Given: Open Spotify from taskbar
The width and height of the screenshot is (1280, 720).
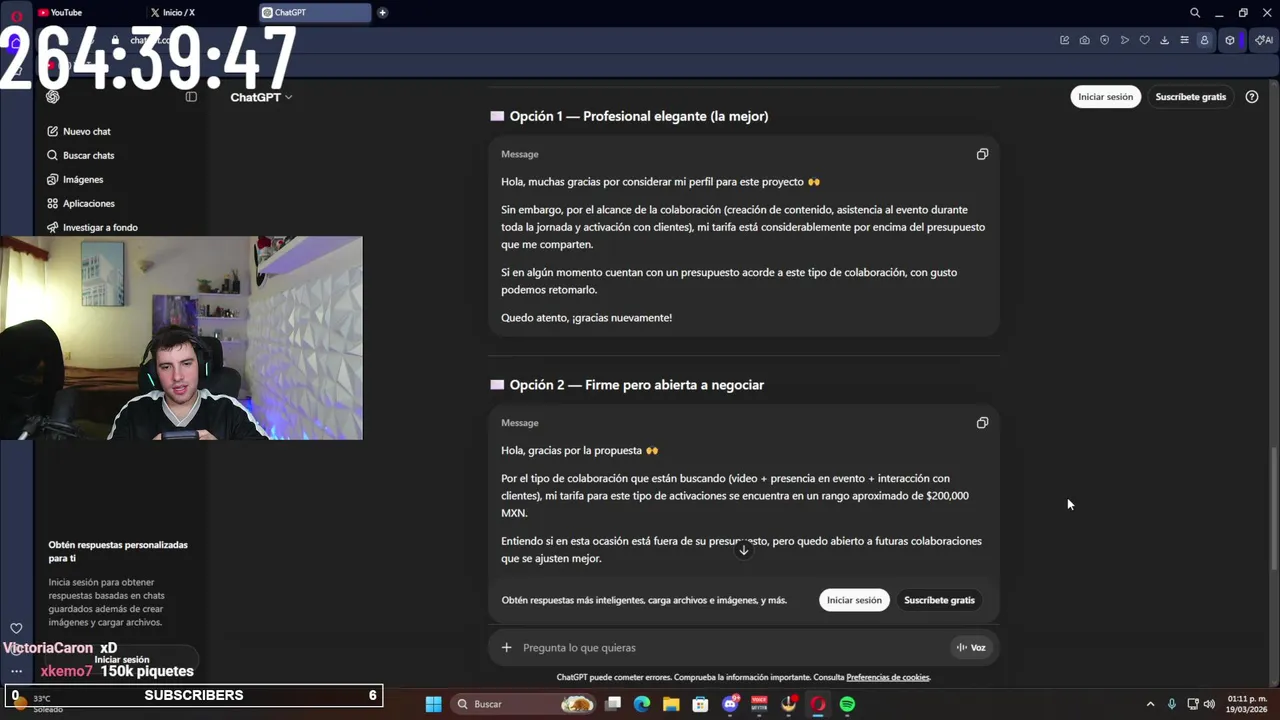Looking at the screenshot, I should click(x=847, y=704).
